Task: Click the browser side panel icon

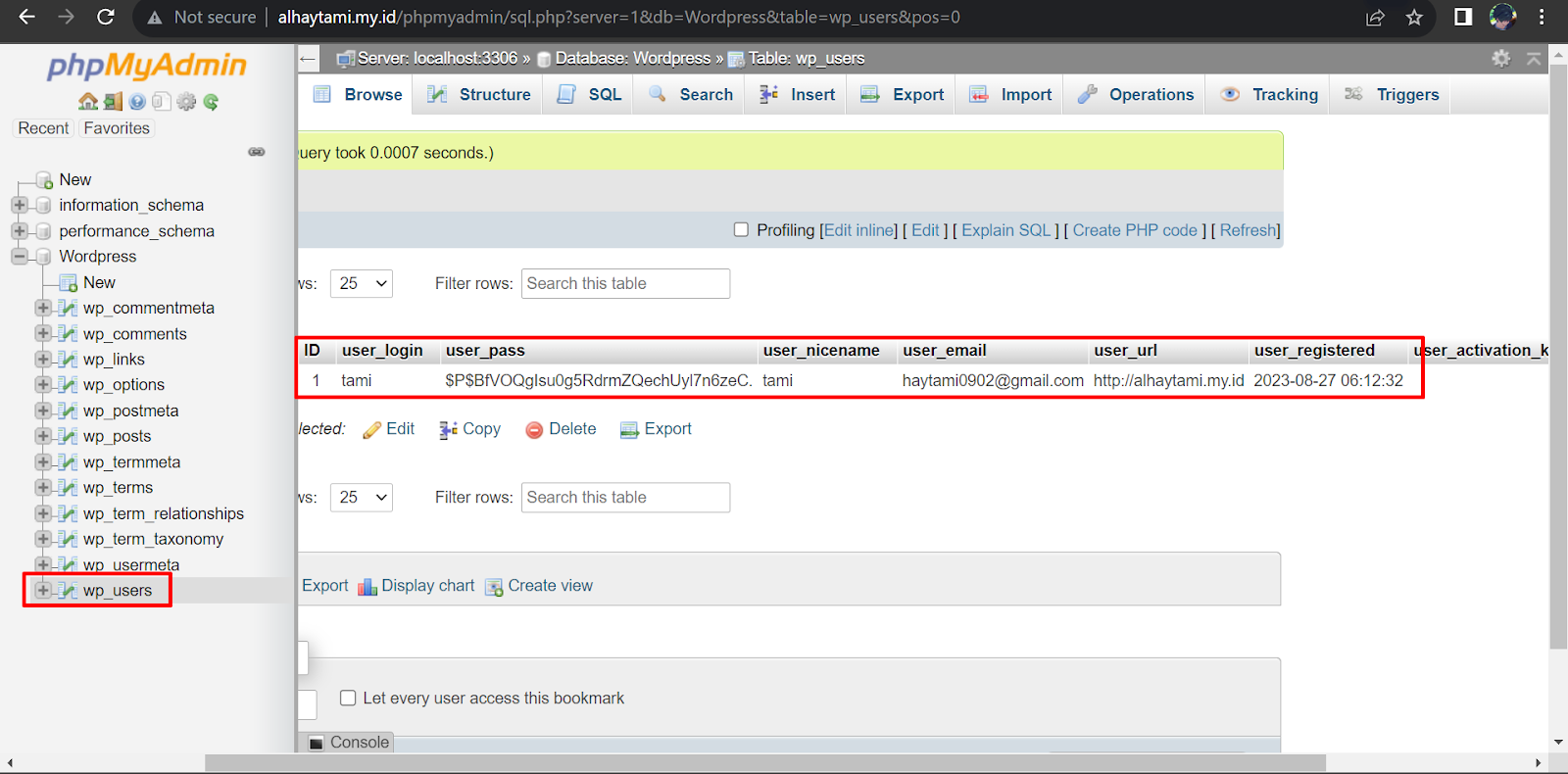Action: coord(1463,17)
